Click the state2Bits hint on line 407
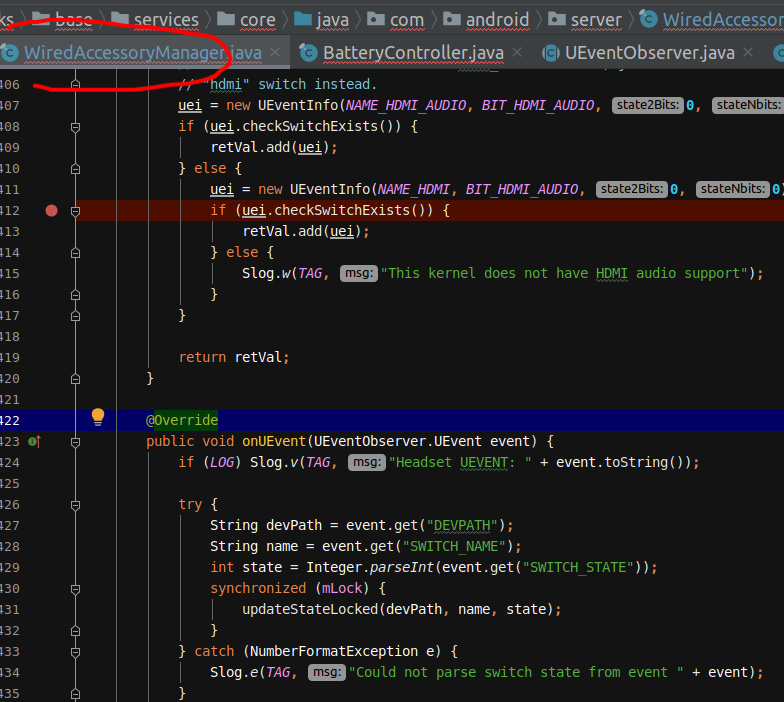 pyautogui.click(x=648, y=105)
